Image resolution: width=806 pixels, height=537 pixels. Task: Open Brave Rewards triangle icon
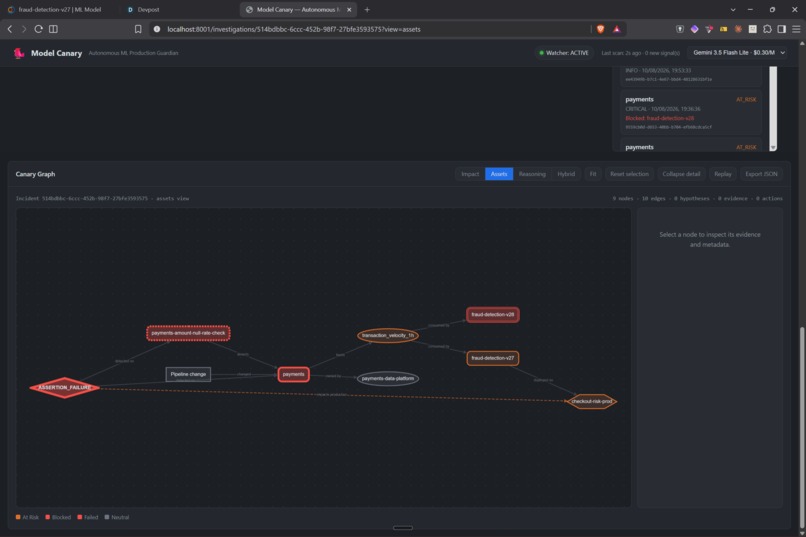coord(616,29)
